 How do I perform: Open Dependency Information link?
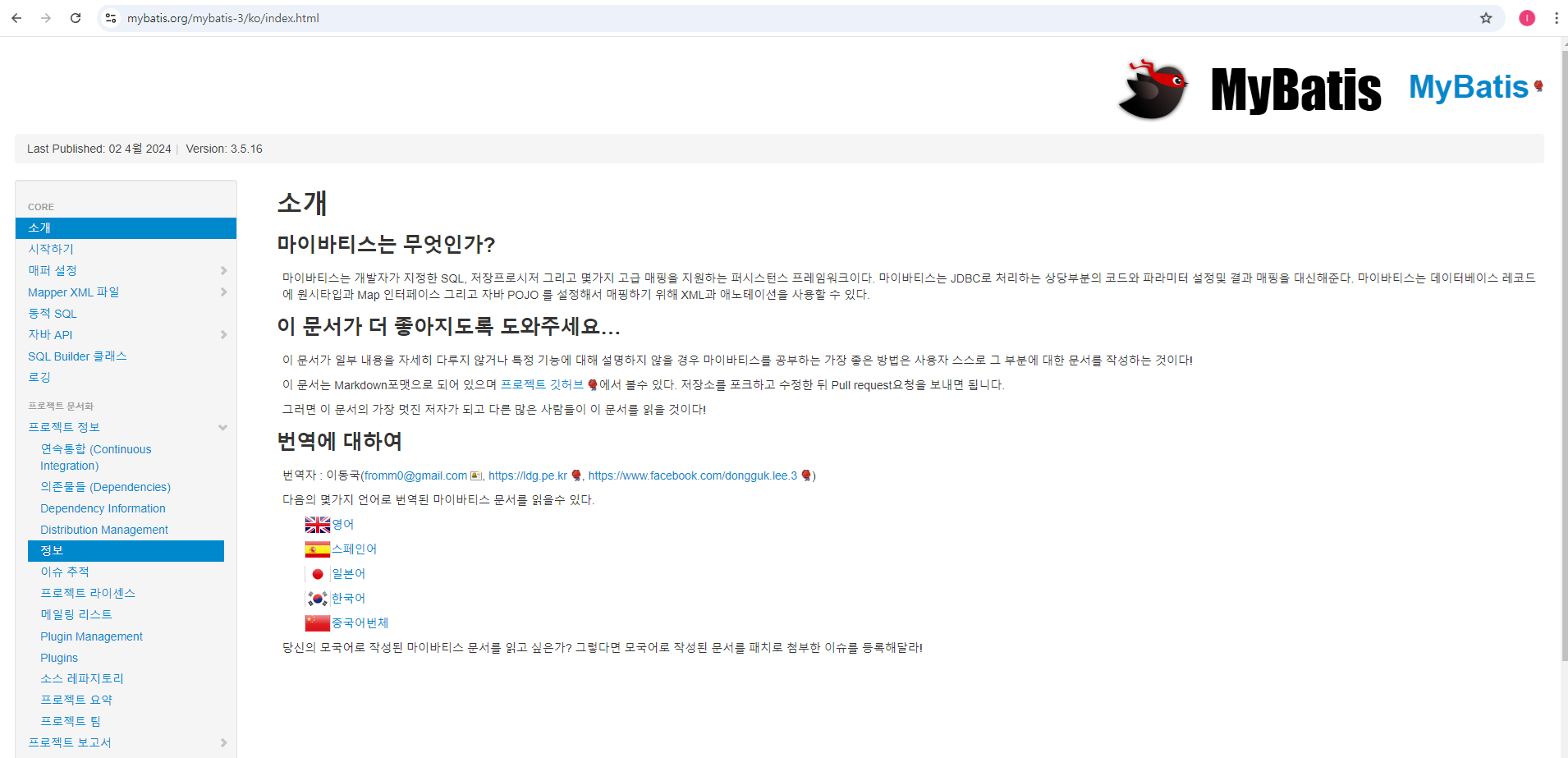(x=103, y=508)
